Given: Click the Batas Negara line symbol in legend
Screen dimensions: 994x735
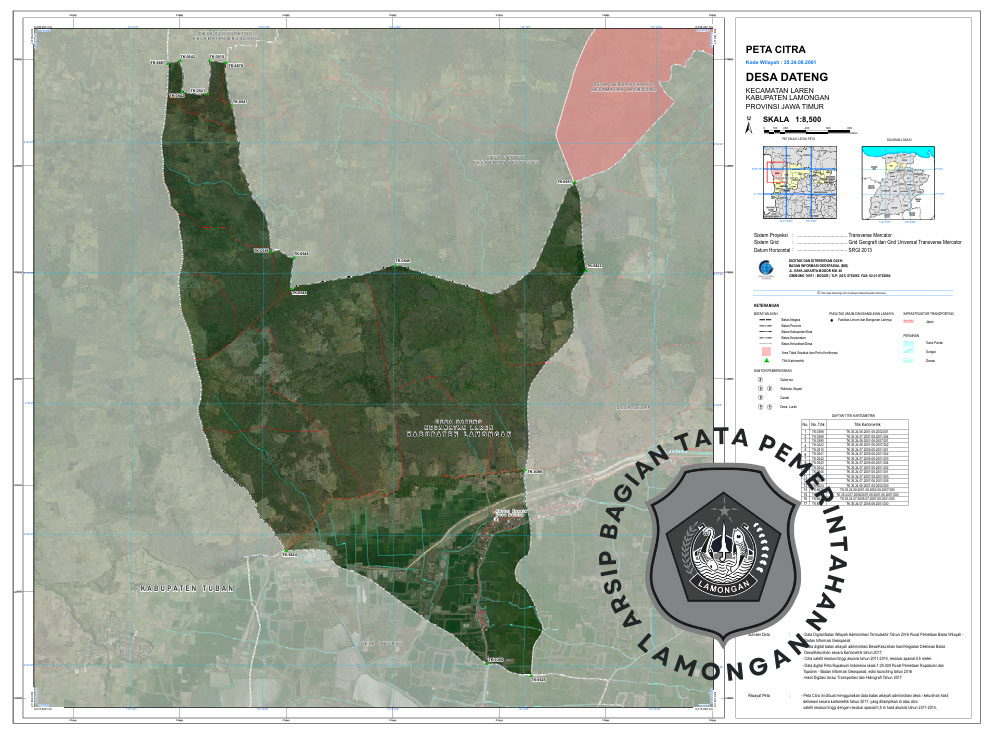Looking at the screenshot, I should coord(765,320).
